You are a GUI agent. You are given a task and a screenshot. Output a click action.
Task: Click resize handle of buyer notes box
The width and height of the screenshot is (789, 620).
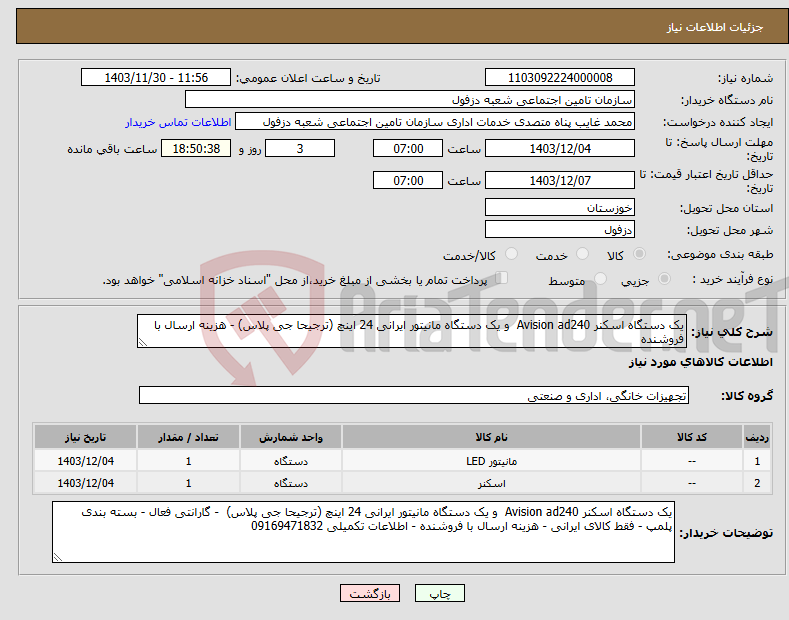click(x=58, y=557)
